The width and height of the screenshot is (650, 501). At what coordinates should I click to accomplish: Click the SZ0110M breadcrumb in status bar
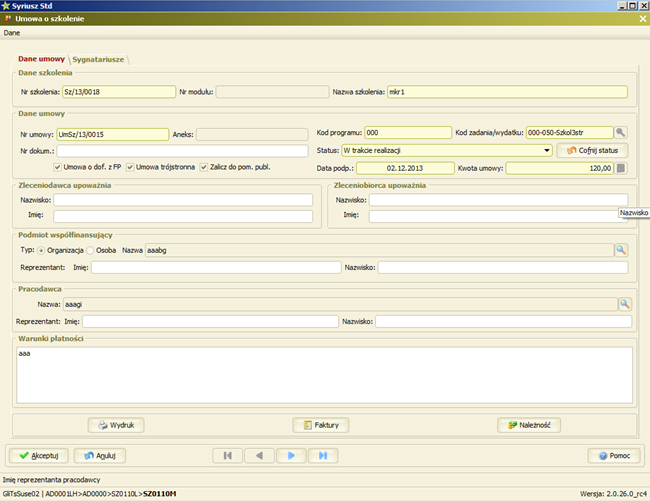point(160,494)
